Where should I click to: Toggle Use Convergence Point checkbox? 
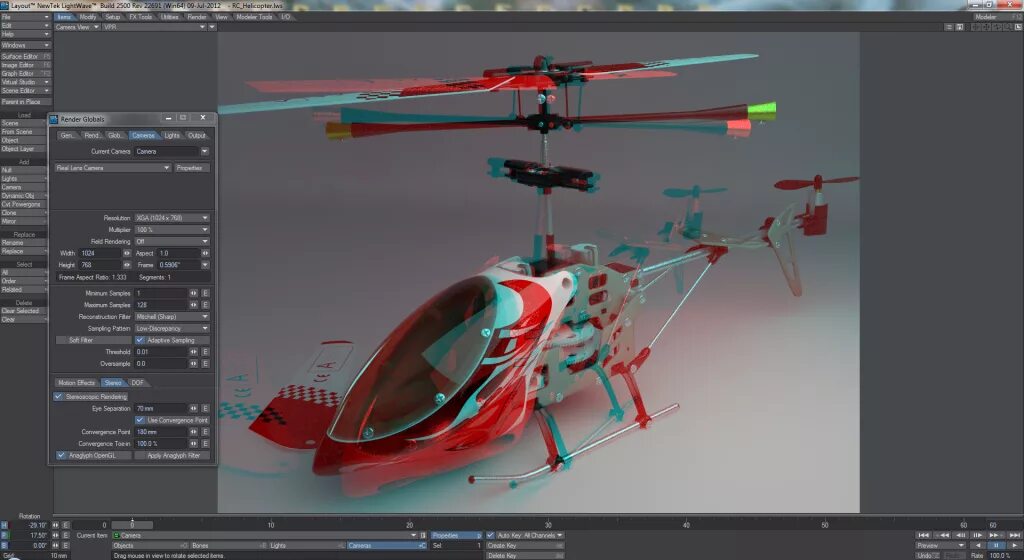(140, 420)
